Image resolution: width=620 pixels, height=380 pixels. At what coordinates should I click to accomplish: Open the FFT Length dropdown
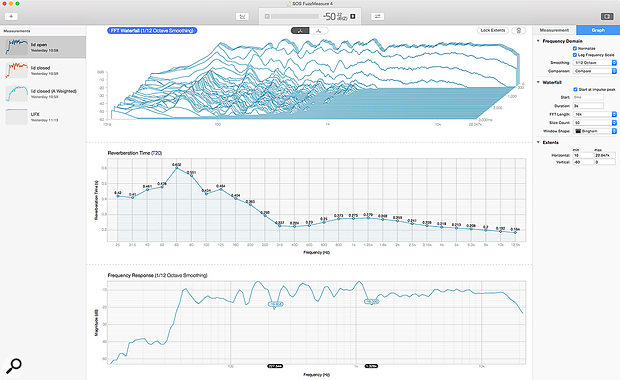(595, 114)
